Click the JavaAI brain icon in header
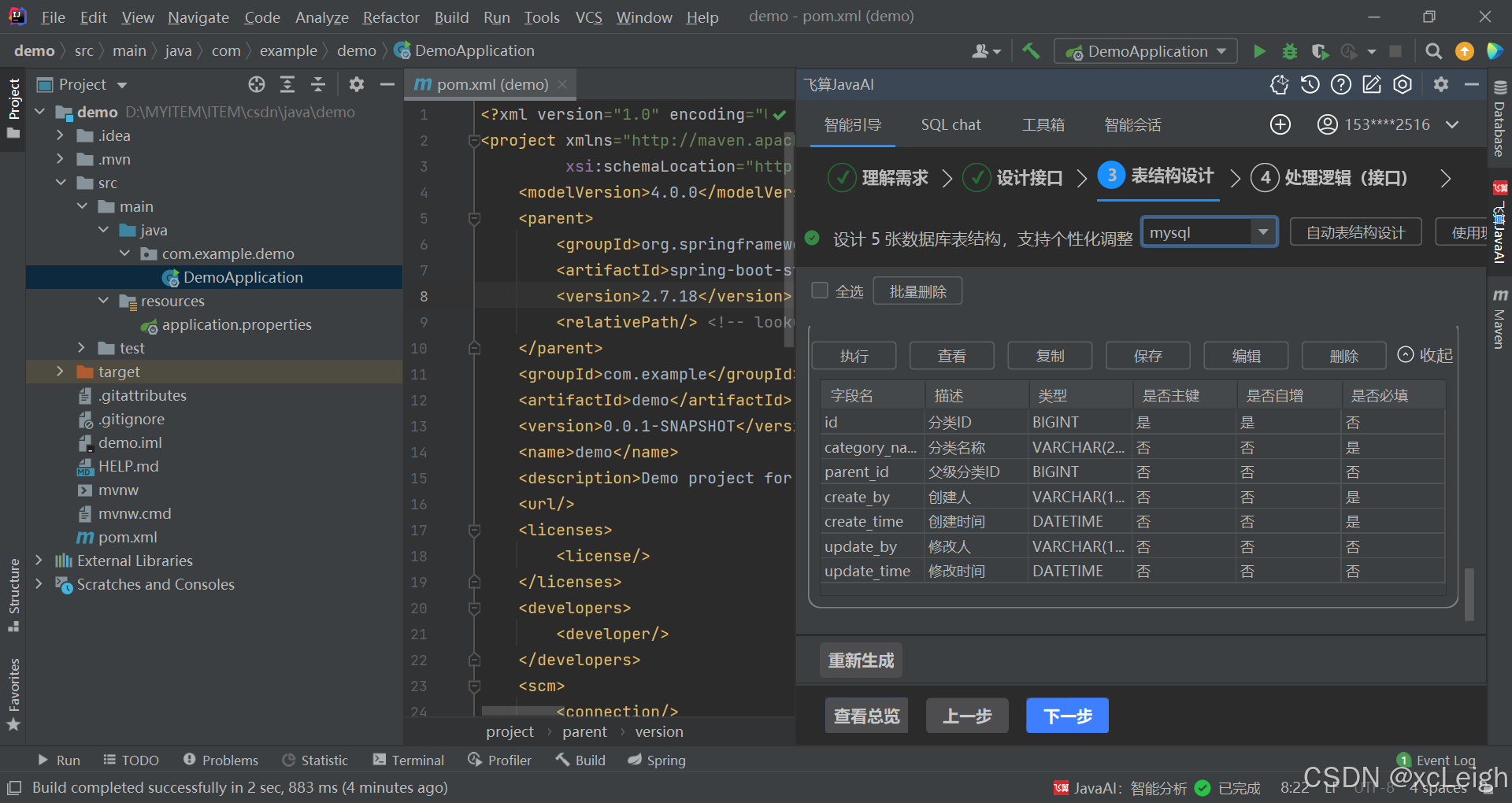Image resolution: width=1512 pixels, height=803 pixels. pyautogui.click(x=1280, y=84)
